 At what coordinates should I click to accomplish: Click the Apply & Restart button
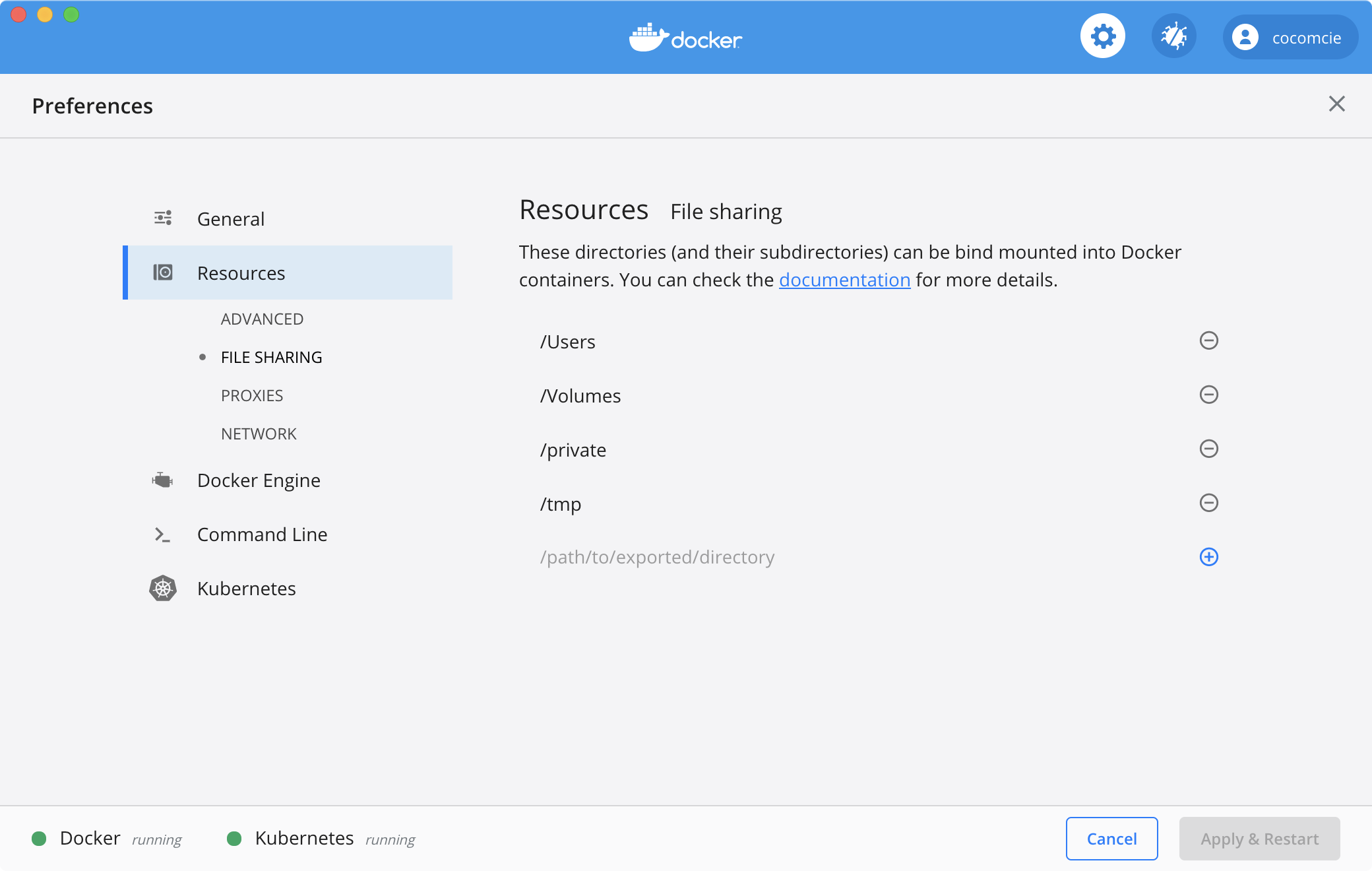pos(1259,839)
